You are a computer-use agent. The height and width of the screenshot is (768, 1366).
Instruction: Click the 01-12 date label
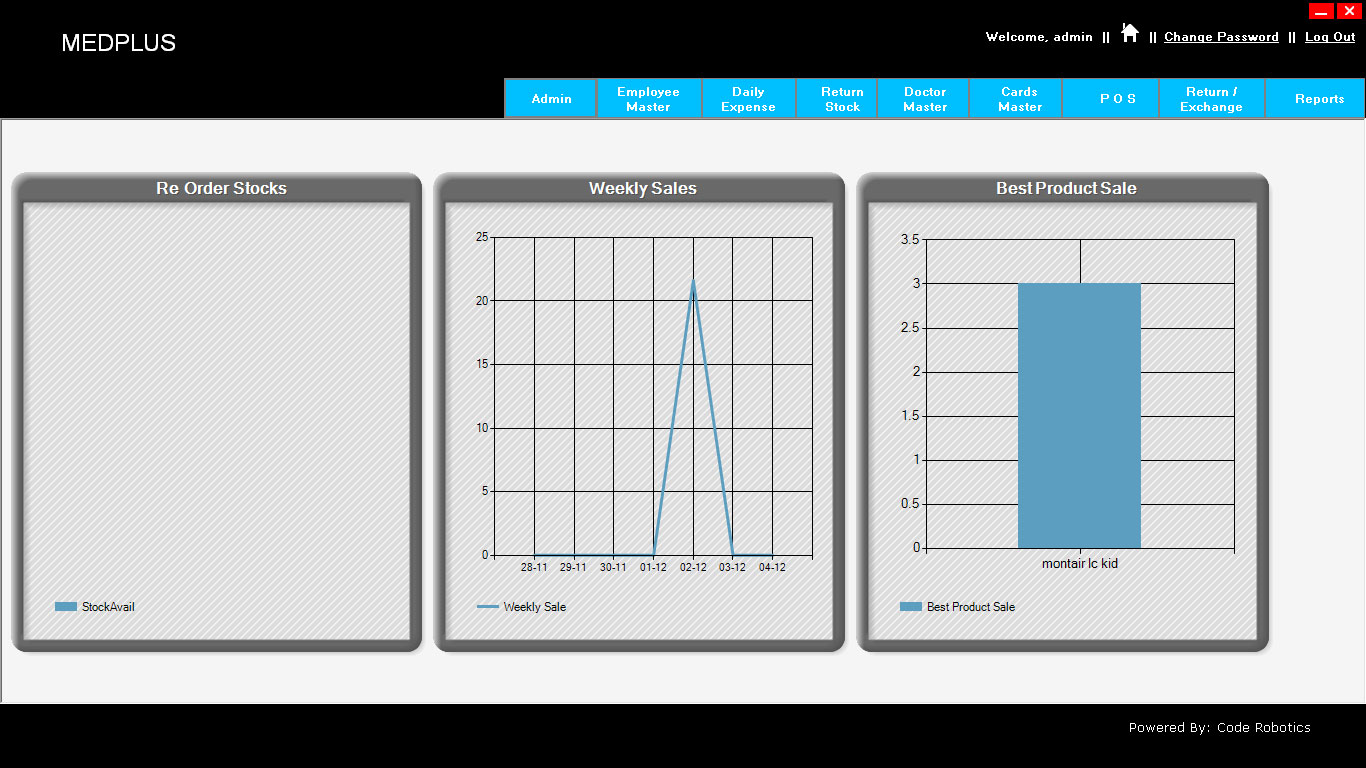coord(653,568)
